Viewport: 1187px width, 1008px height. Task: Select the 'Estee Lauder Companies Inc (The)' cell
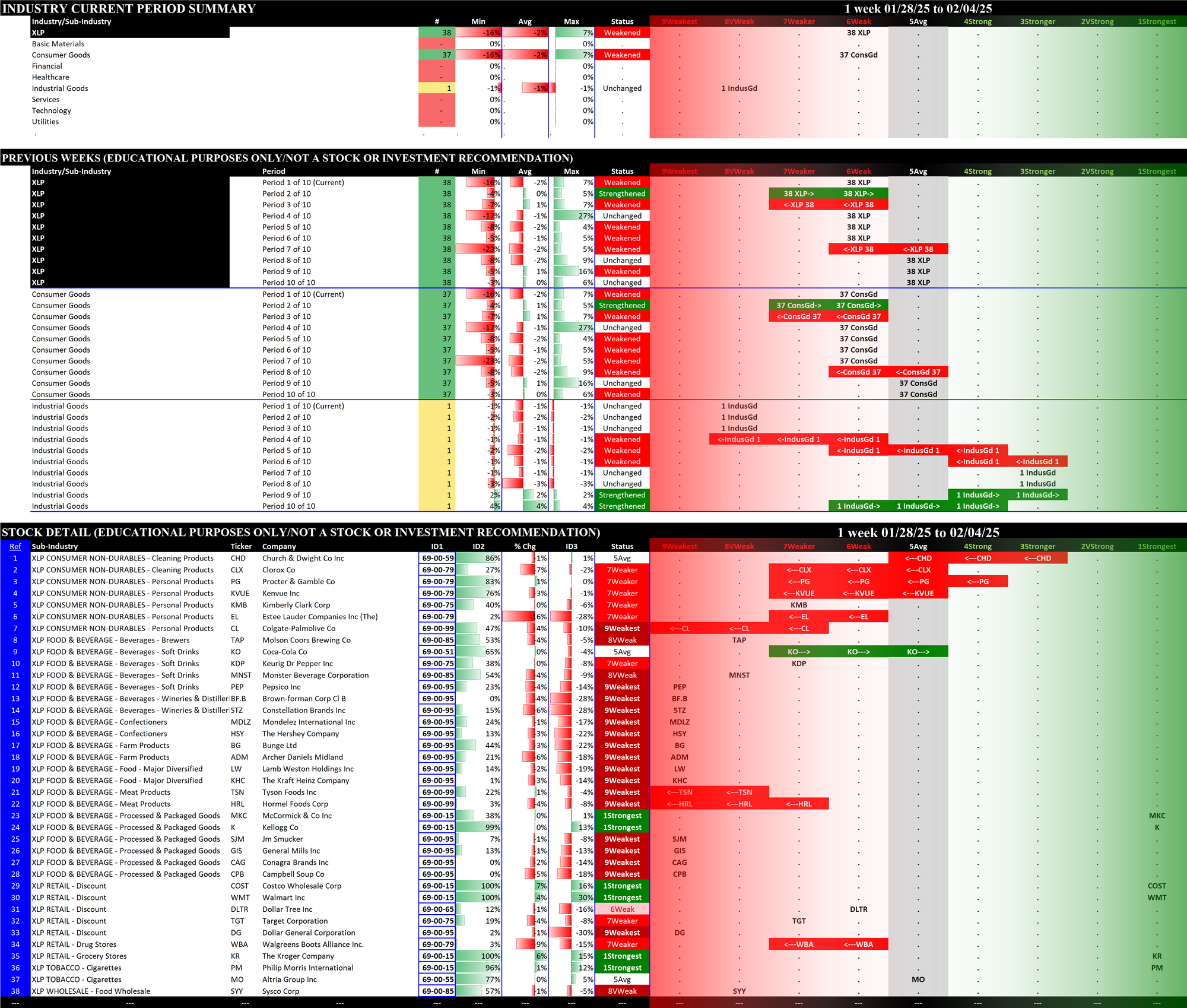point(320,617)
